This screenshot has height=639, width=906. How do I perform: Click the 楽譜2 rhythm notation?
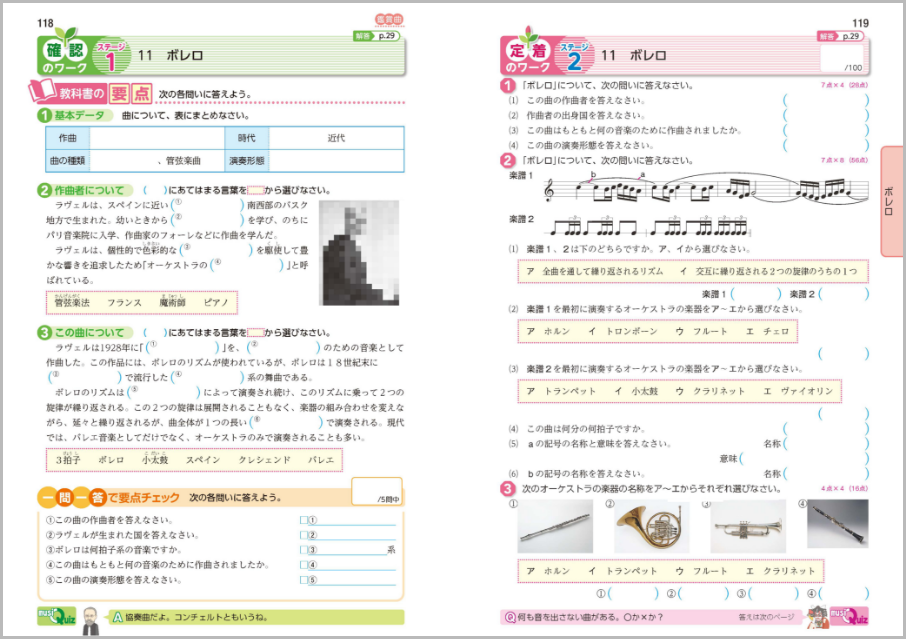[649, 226]
